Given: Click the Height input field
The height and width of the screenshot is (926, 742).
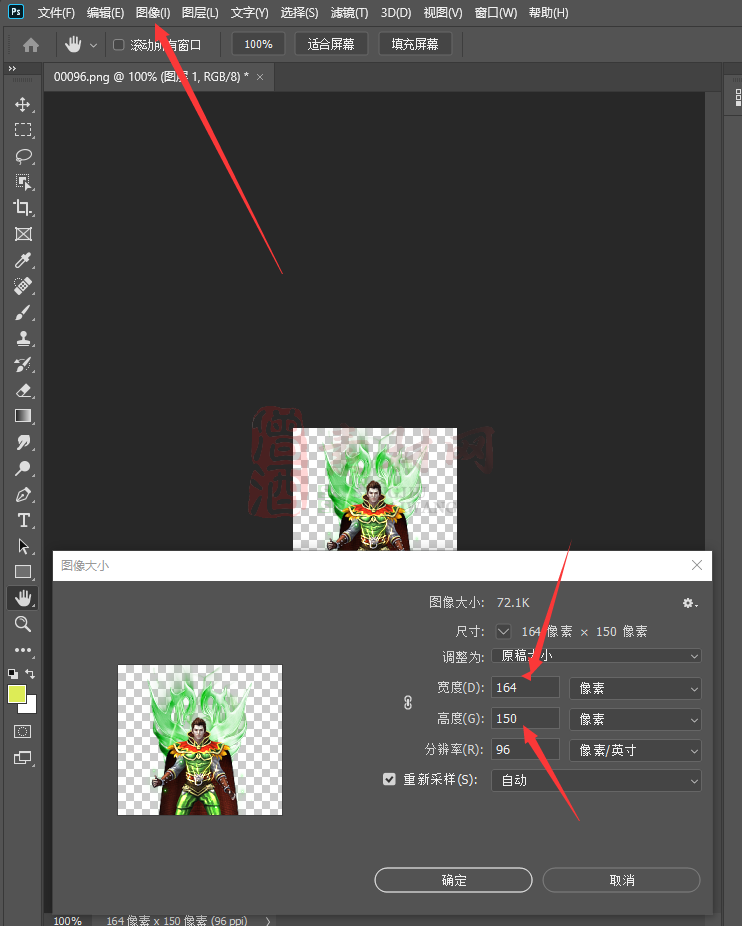Looking at the screenshot, I should [x=525, y=719].
